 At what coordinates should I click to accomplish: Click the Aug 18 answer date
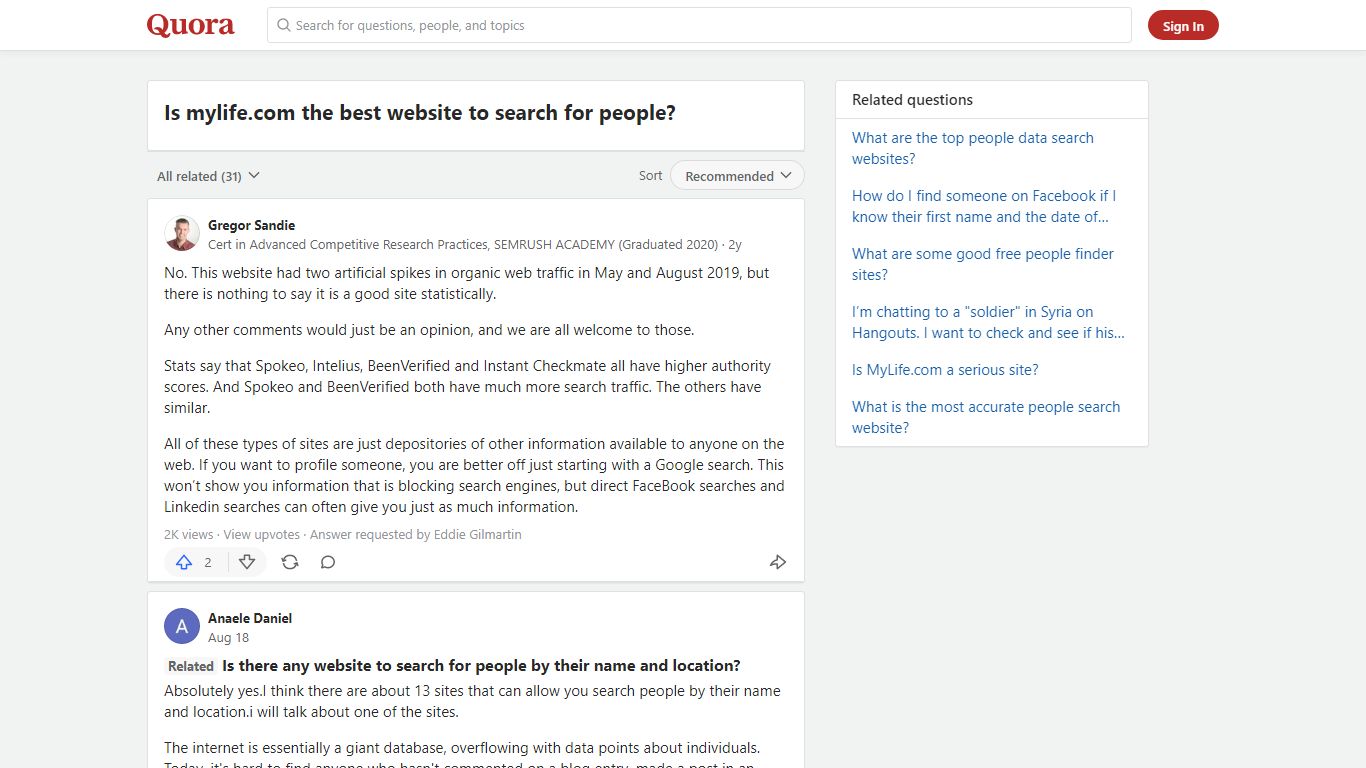(228, 638)
